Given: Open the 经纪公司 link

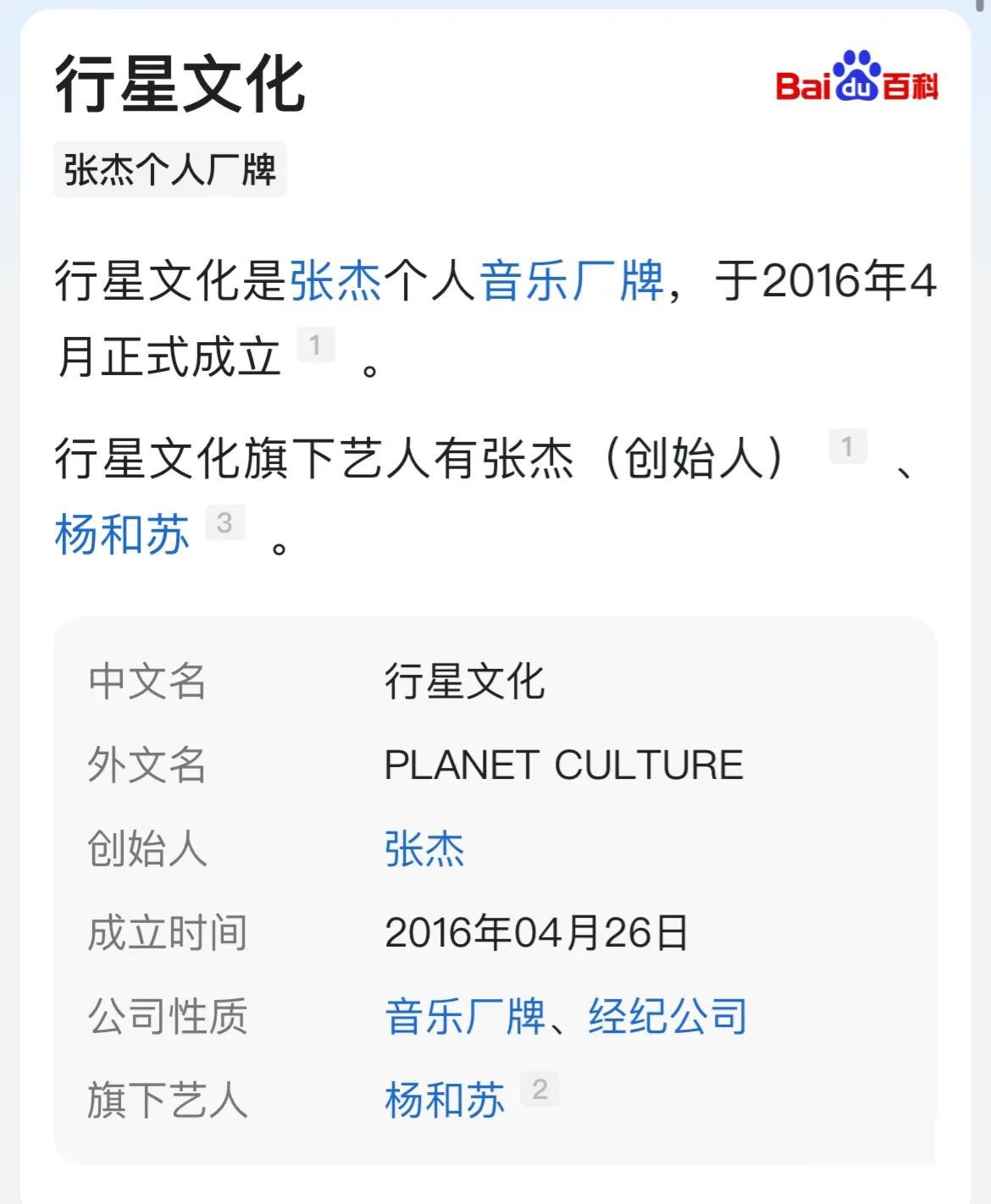Looking at the screenshot, I should point(668,1016).
